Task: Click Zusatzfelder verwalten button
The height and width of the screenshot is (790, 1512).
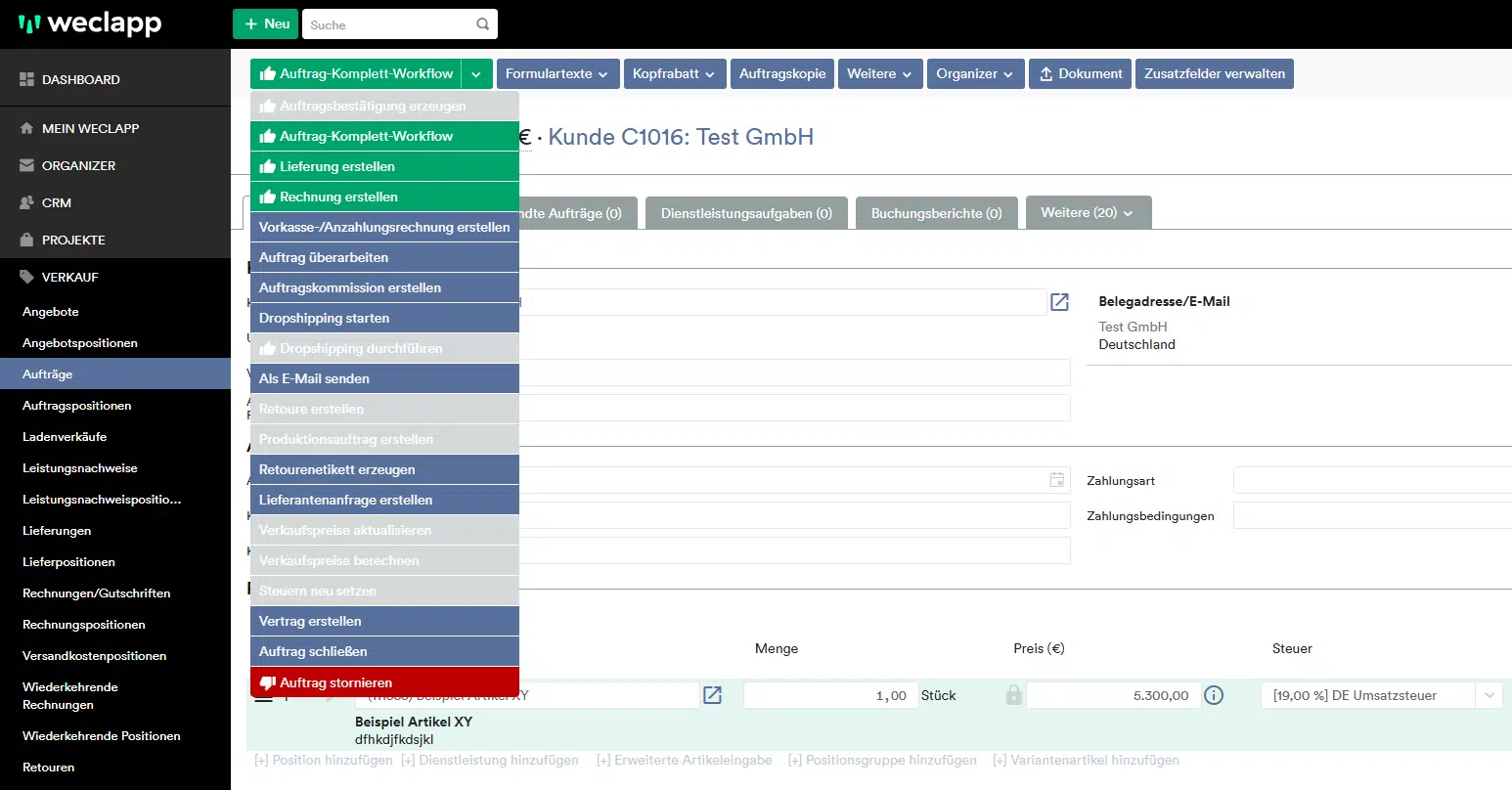Action: point(1214,74)
